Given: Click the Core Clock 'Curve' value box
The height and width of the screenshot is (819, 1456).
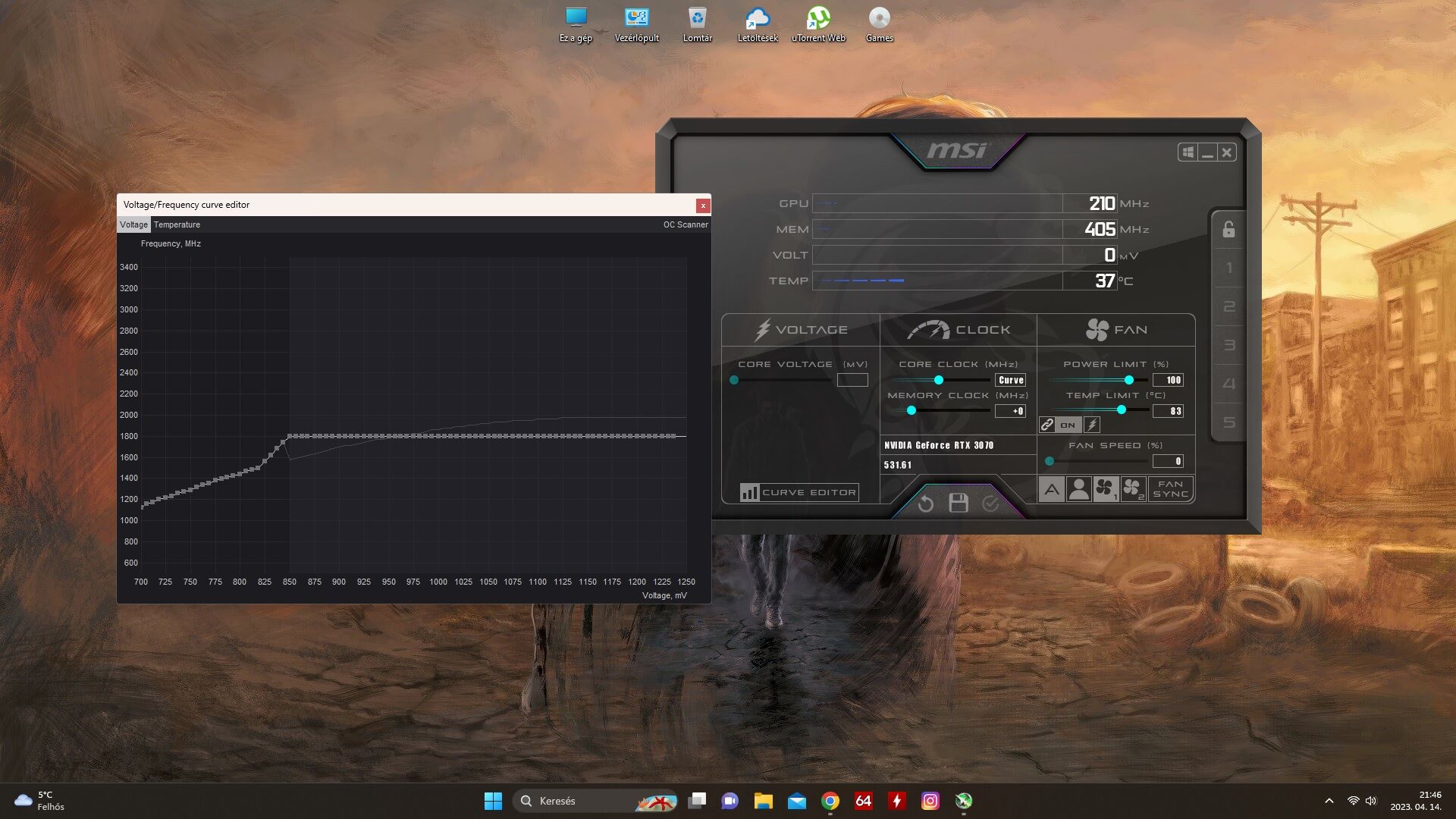Looking at the screenshot, I should pyautogui.click(x=1011, y=380).
